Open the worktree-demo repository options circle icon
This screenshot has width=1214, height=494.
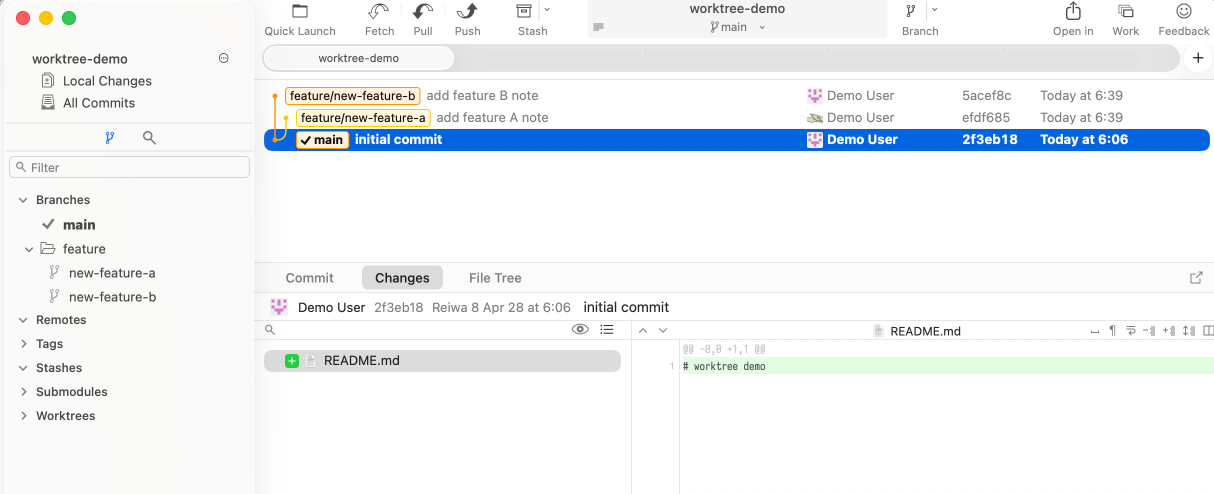point(224,58)
